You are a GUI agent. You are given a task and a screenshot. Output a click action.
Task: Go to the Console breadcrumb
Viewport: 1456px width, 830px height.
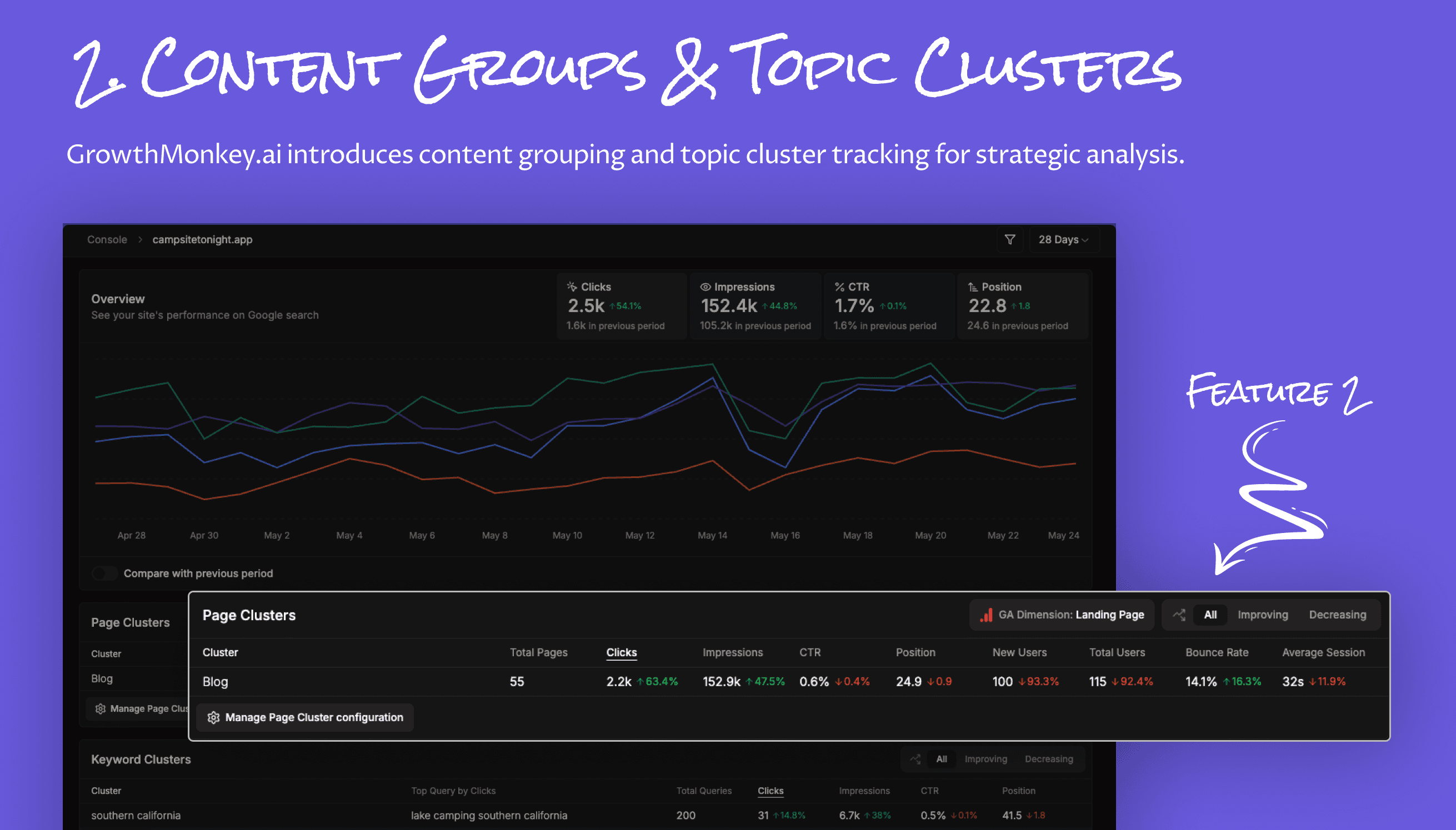[107, 239]
